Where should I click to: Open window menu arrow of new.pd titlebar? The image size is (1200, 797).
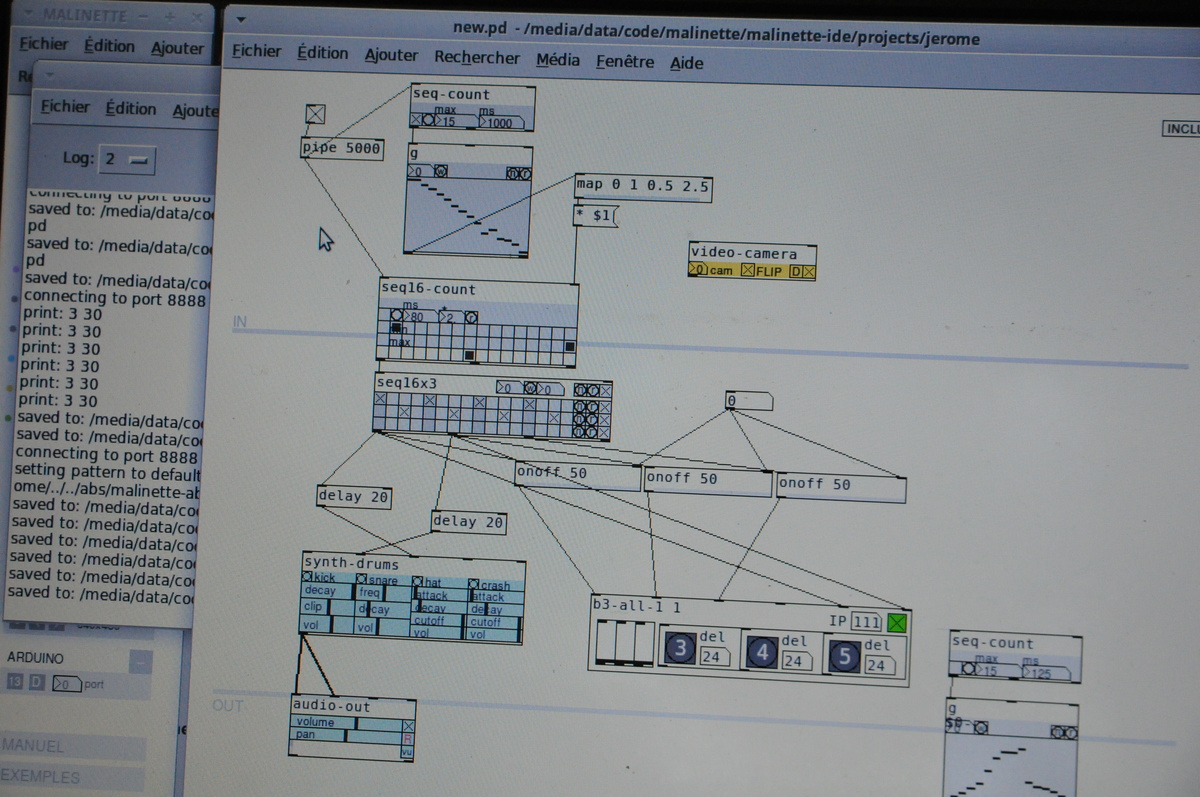click(243, 17)
